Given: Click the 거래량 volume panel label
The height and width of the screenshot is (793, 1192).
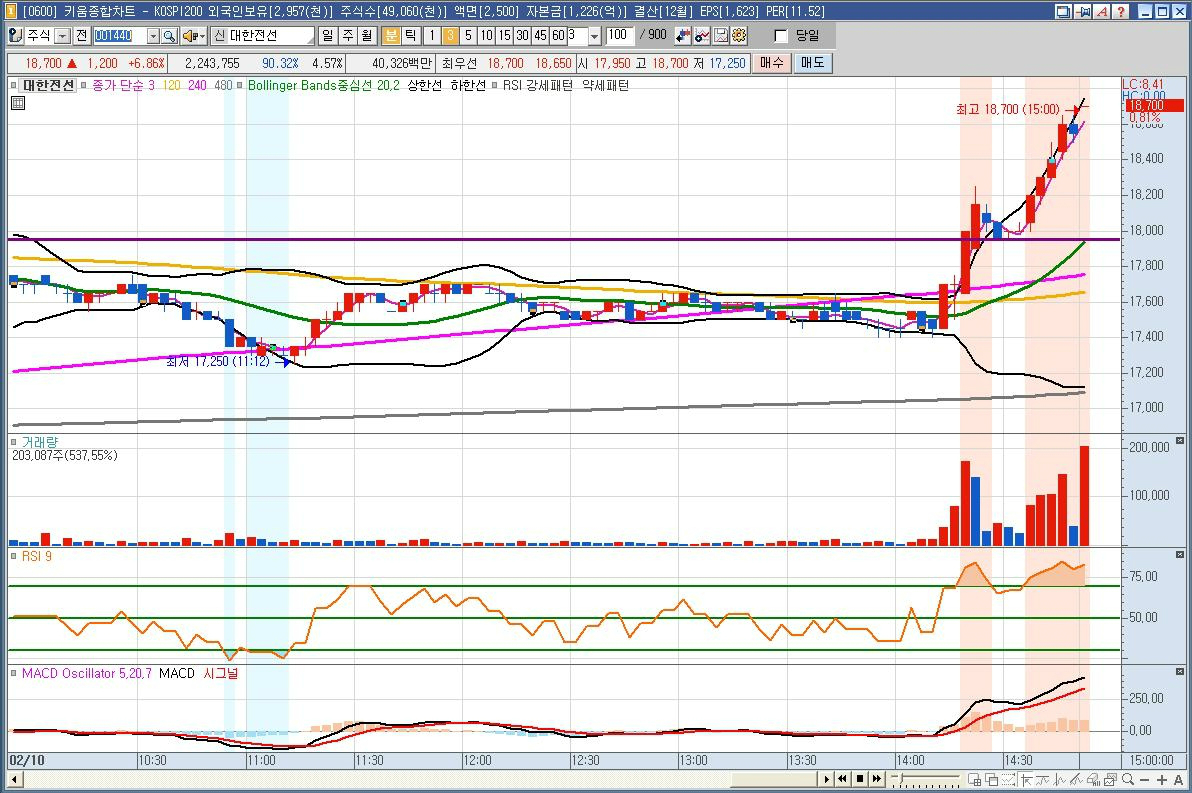Looking at the screenshot, I should (x=40, y=442).
